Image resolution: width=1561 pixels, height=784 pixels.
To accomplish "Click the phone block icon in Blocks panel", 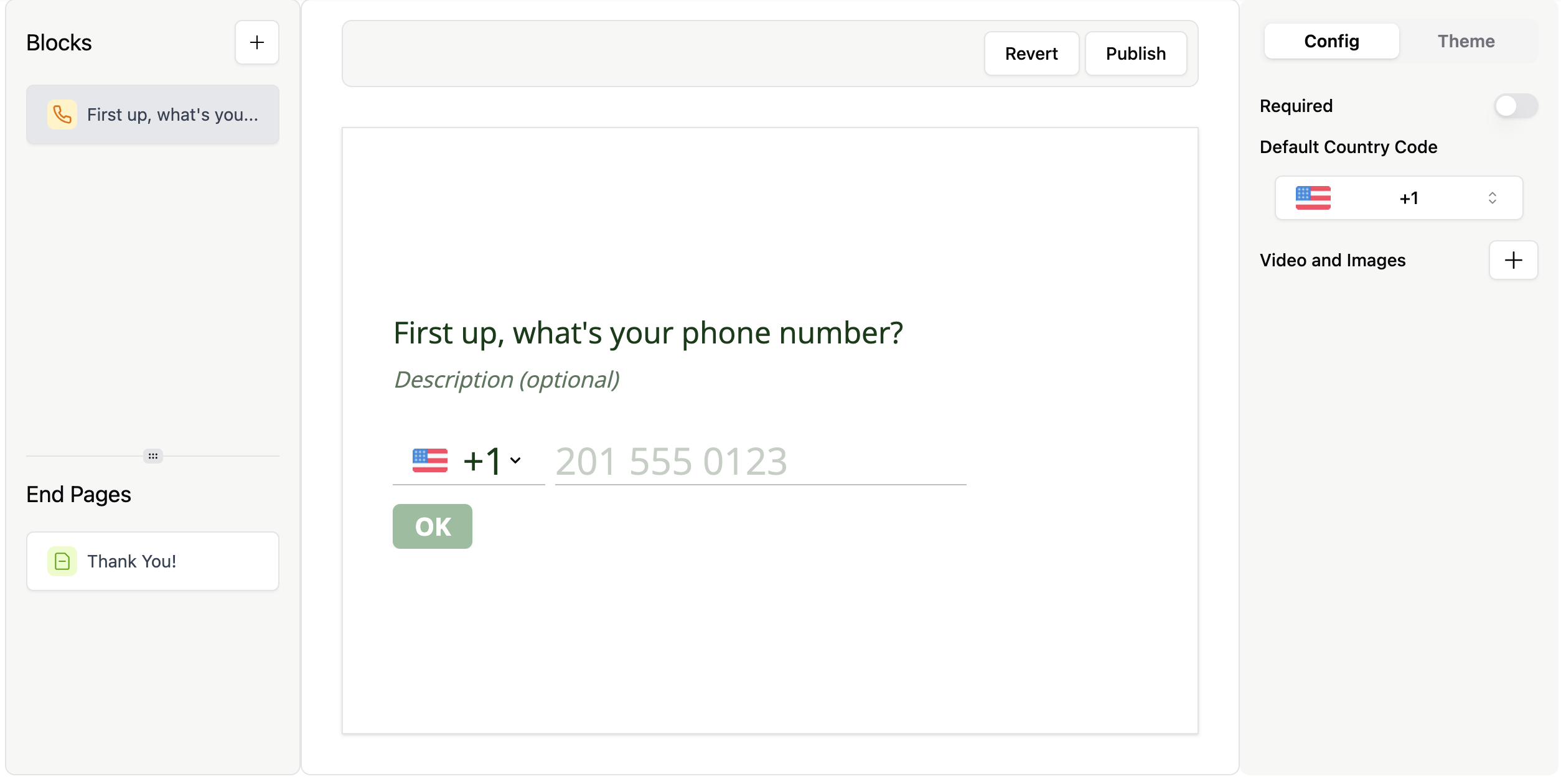I will (61, 114).
